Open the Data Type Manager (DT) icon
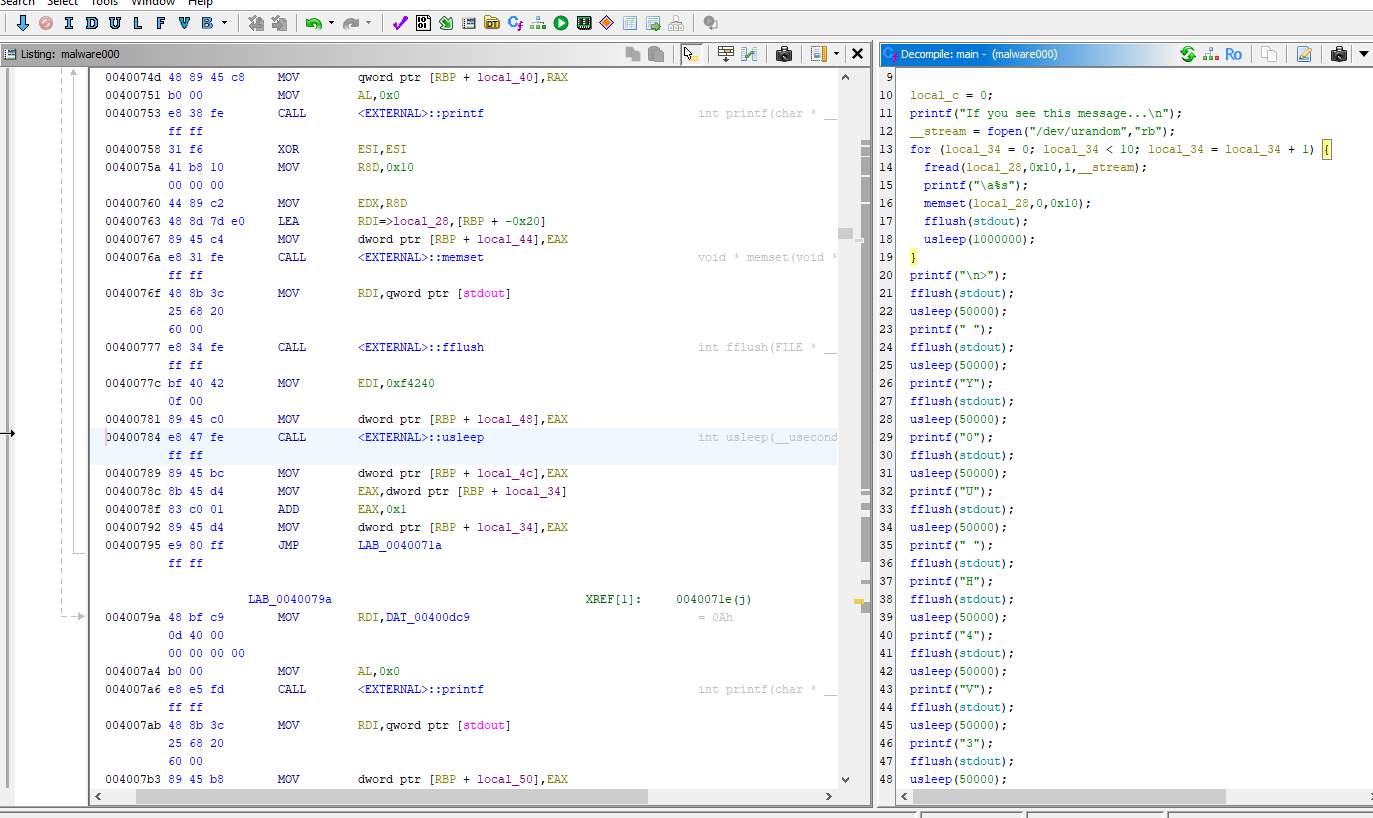 point(491,23)
